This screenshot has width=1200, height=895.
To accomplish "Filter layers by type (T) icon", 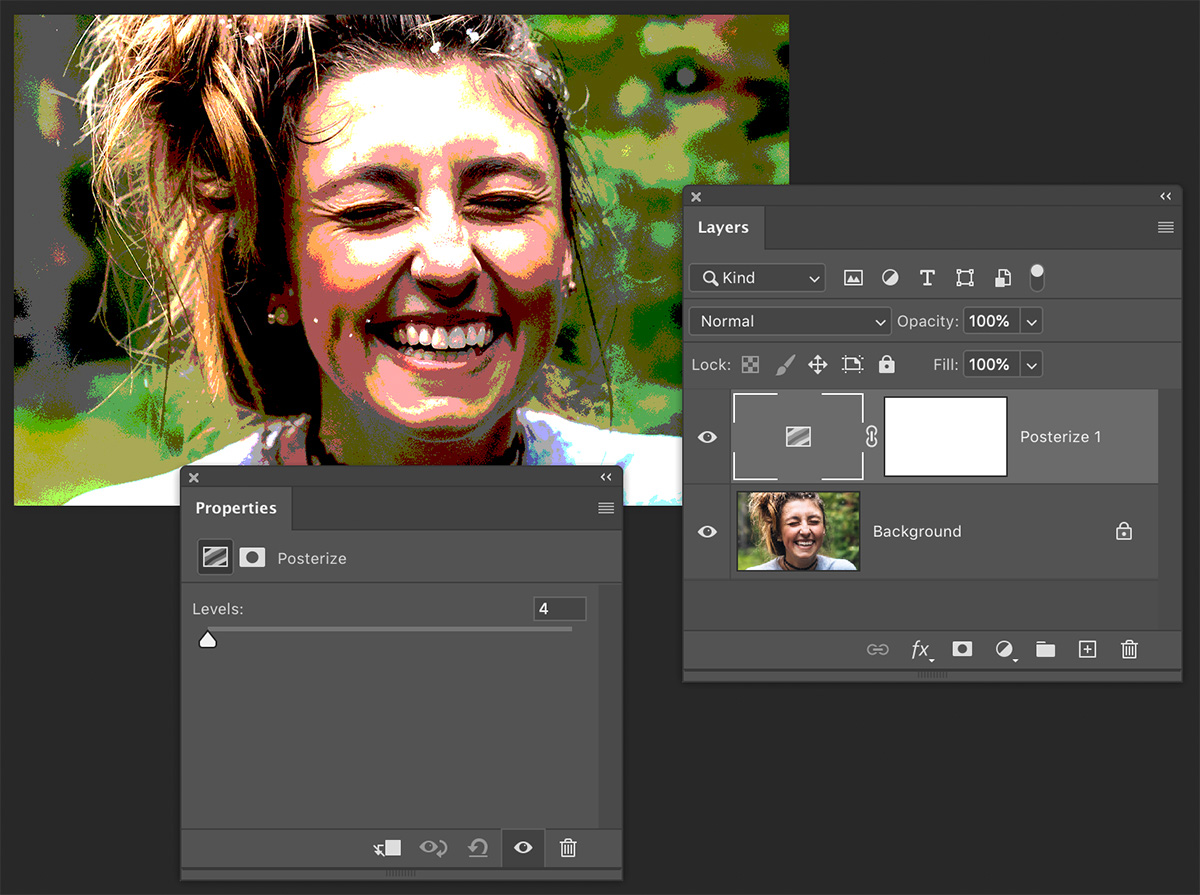I will tap(927, 278).
